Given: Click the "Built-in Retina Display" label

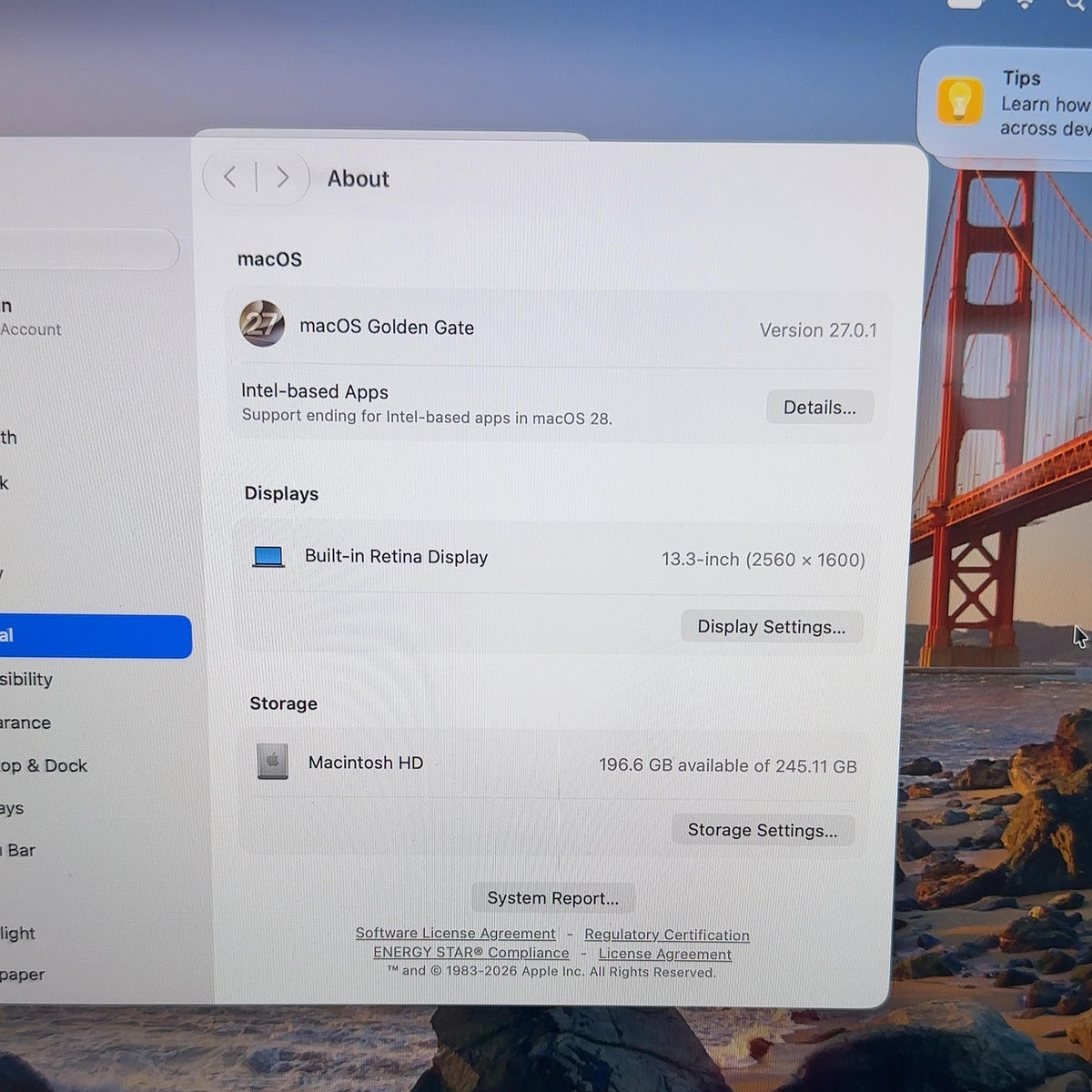Looking at the screenshot, I should (x=396, y=557).
